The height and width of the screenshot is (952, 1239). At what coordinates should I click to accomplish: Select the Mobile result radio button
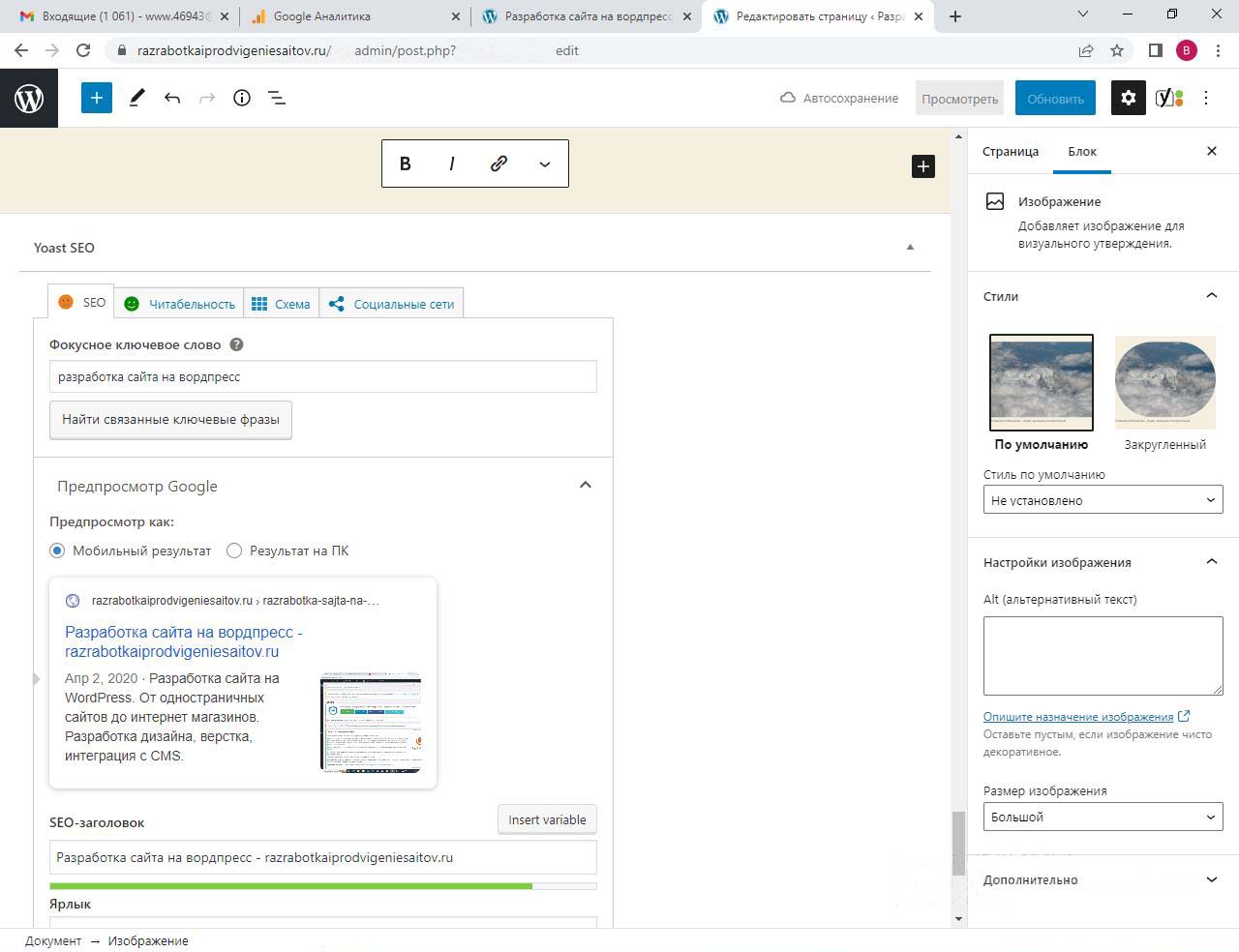pyautogui.click(x=57, y=550)
